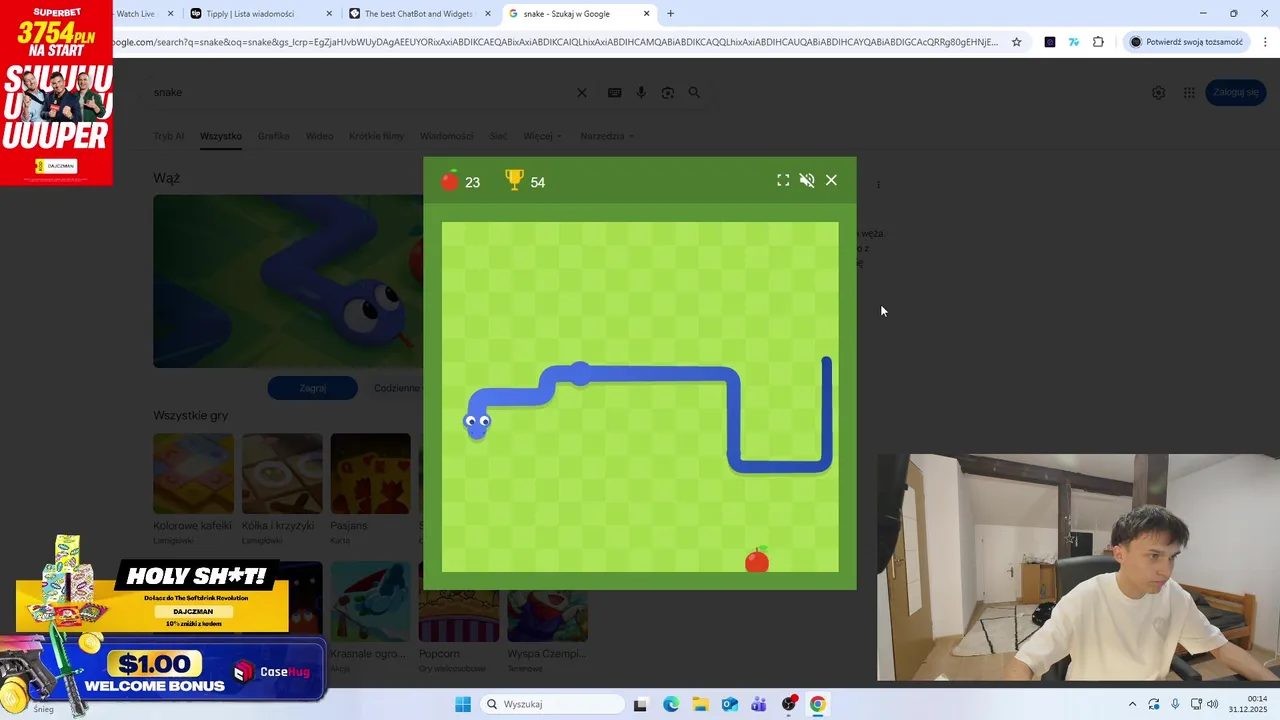The width and height of the screenshot is (1280, 720).
Task: Open the Kółka i krzyżyki game
Action: [282, 474]
